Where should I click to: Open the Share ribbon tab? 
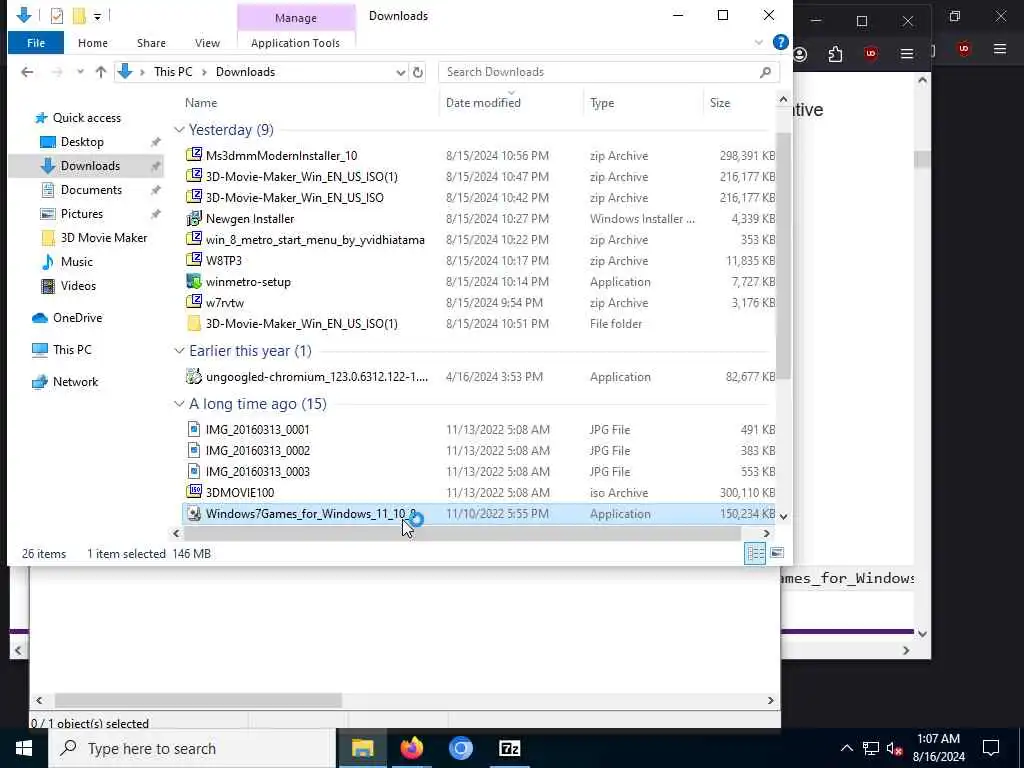(x=151, y=43)
